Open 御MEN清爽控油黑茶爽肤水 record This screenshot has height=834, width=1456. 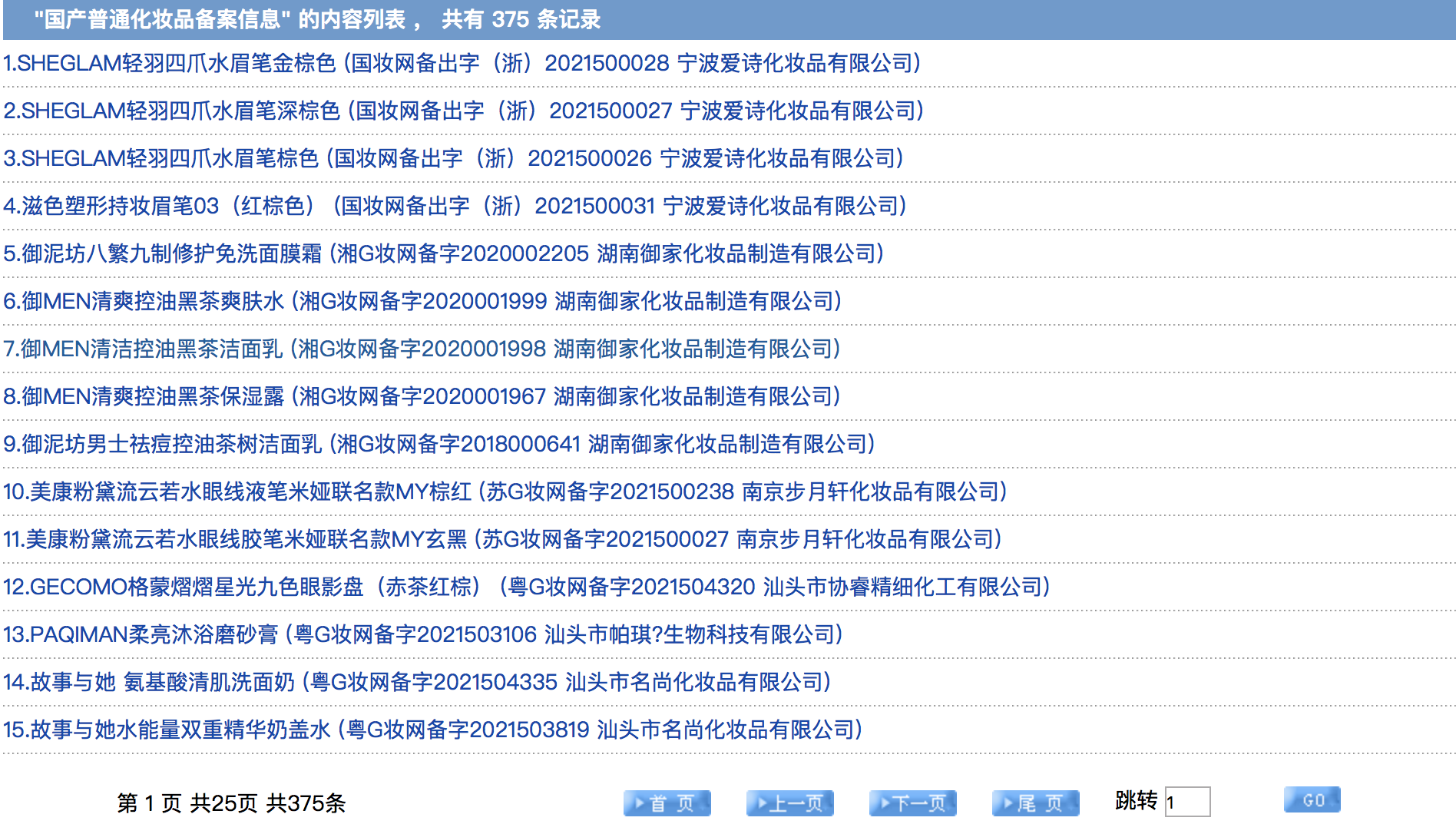[423, 301]
